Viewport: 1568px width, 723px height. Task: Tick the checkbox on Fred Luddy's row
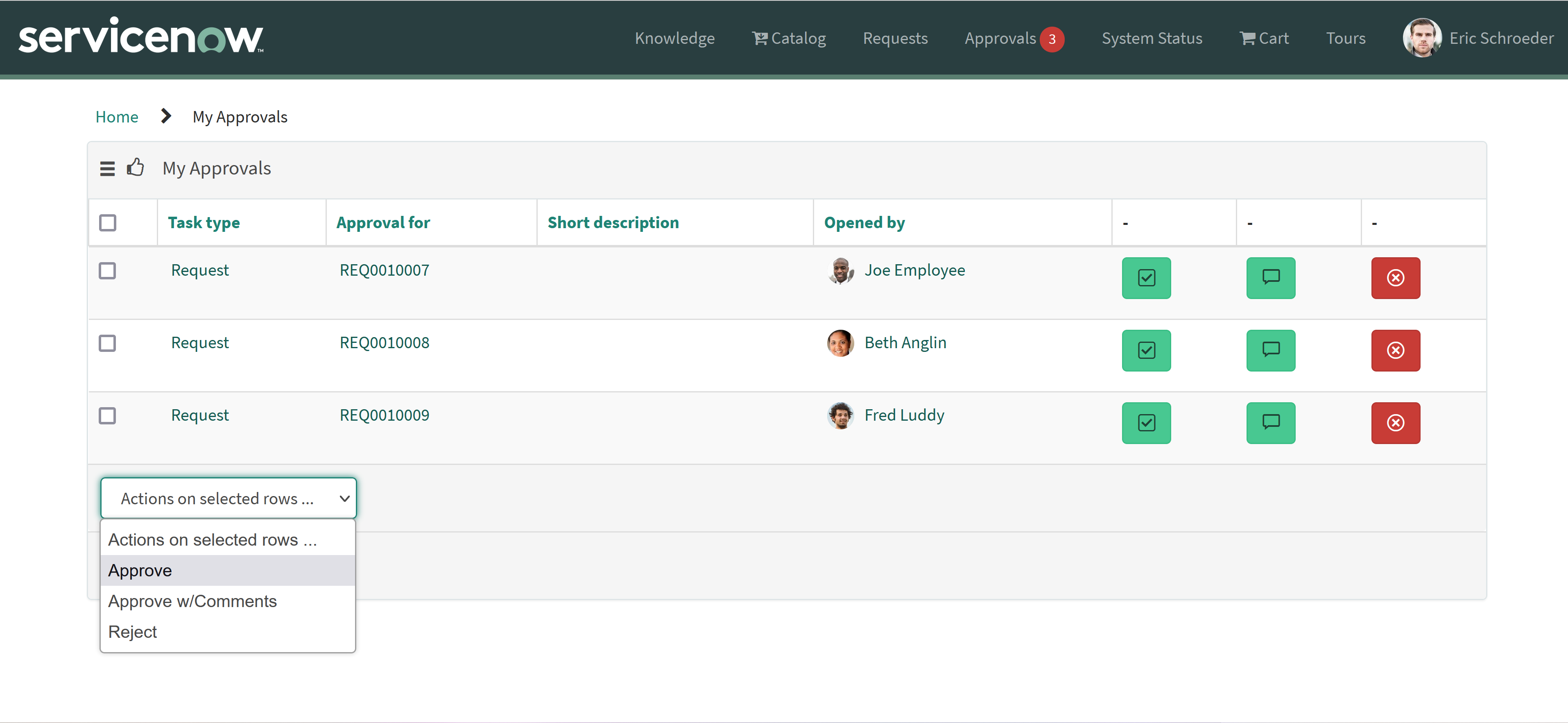coord(107,415)
